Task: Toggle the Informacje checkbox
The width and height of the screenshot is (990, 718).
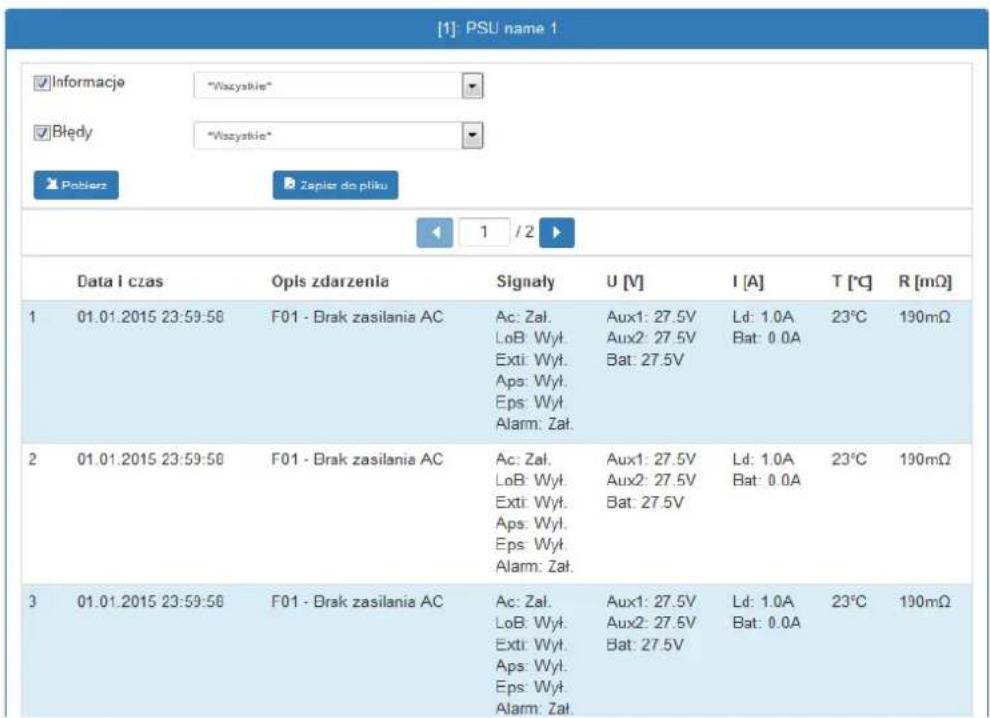Action: coord(42,83)
